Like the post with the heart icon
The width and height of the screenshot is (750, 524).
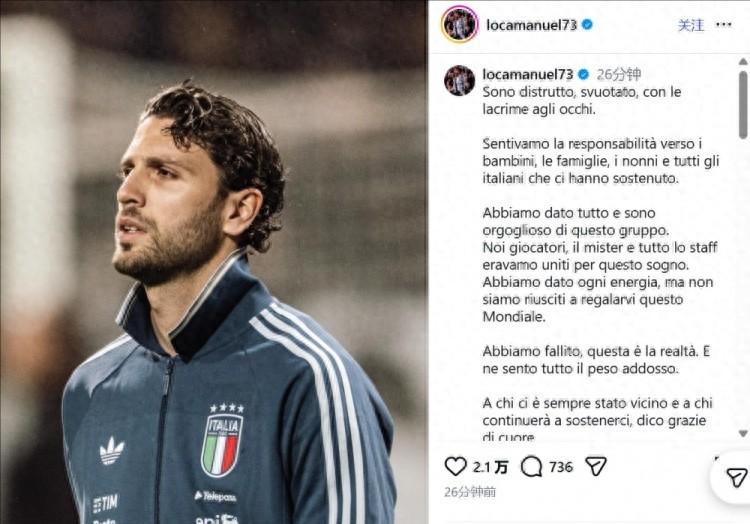click(456, 466)
